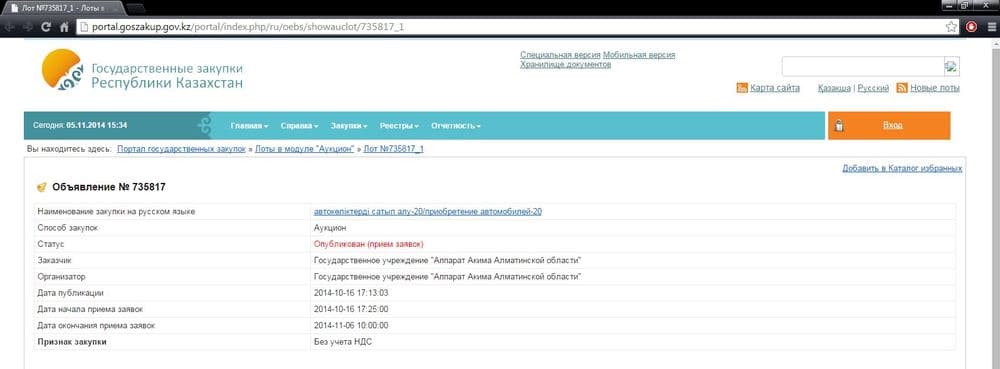This screenshot has height=369, width=1000.
Task: Open the Chrome menu hamburger icon
Action: coord(990,27)
